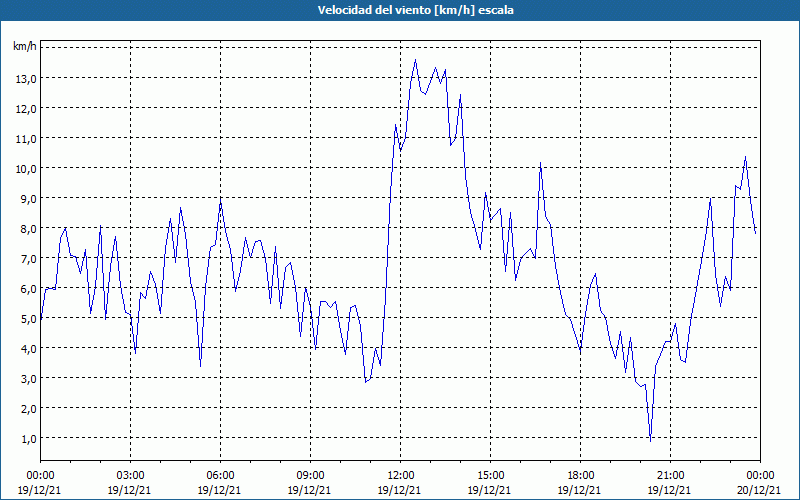Screen dimensions: 800x500
Task: Click the '03:00' time axis label
Action: [x=130, y=476]
